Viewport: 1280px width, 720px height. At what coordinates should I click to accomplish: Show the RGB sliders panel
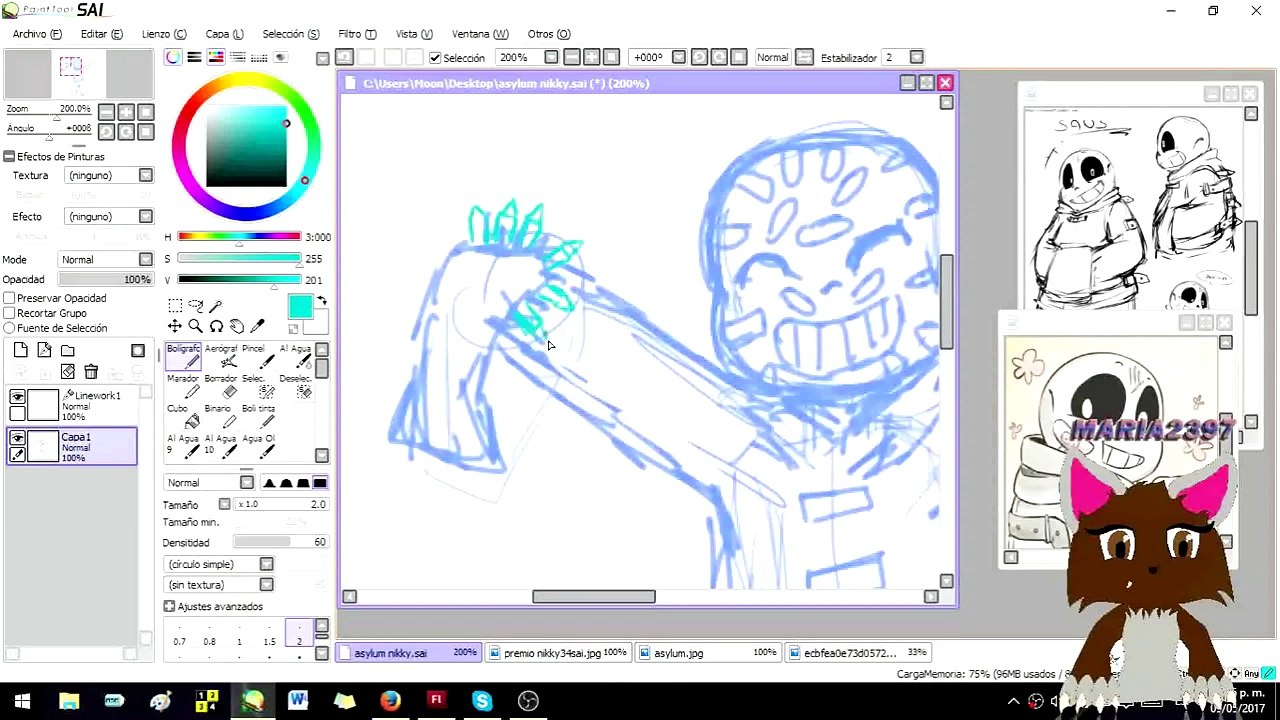[194, 57]
